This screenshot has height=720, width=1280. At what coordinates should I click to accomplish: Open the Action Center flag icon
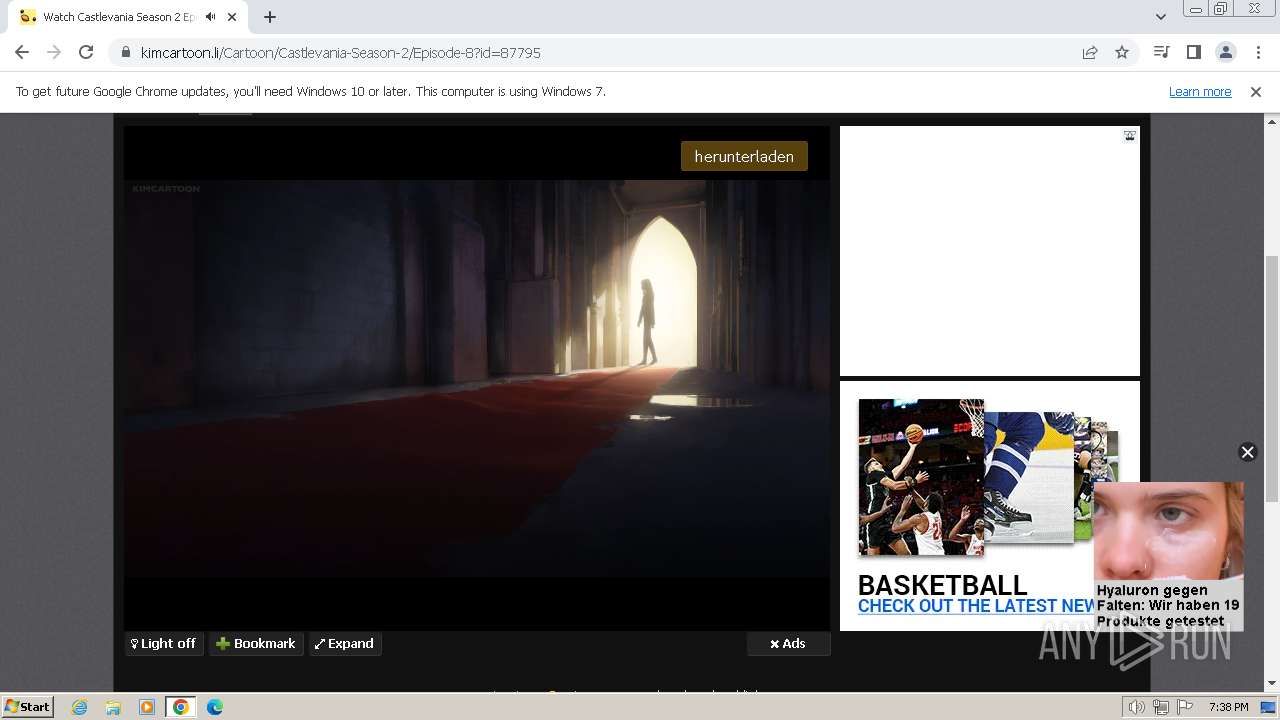click(x=1186, y=707)
